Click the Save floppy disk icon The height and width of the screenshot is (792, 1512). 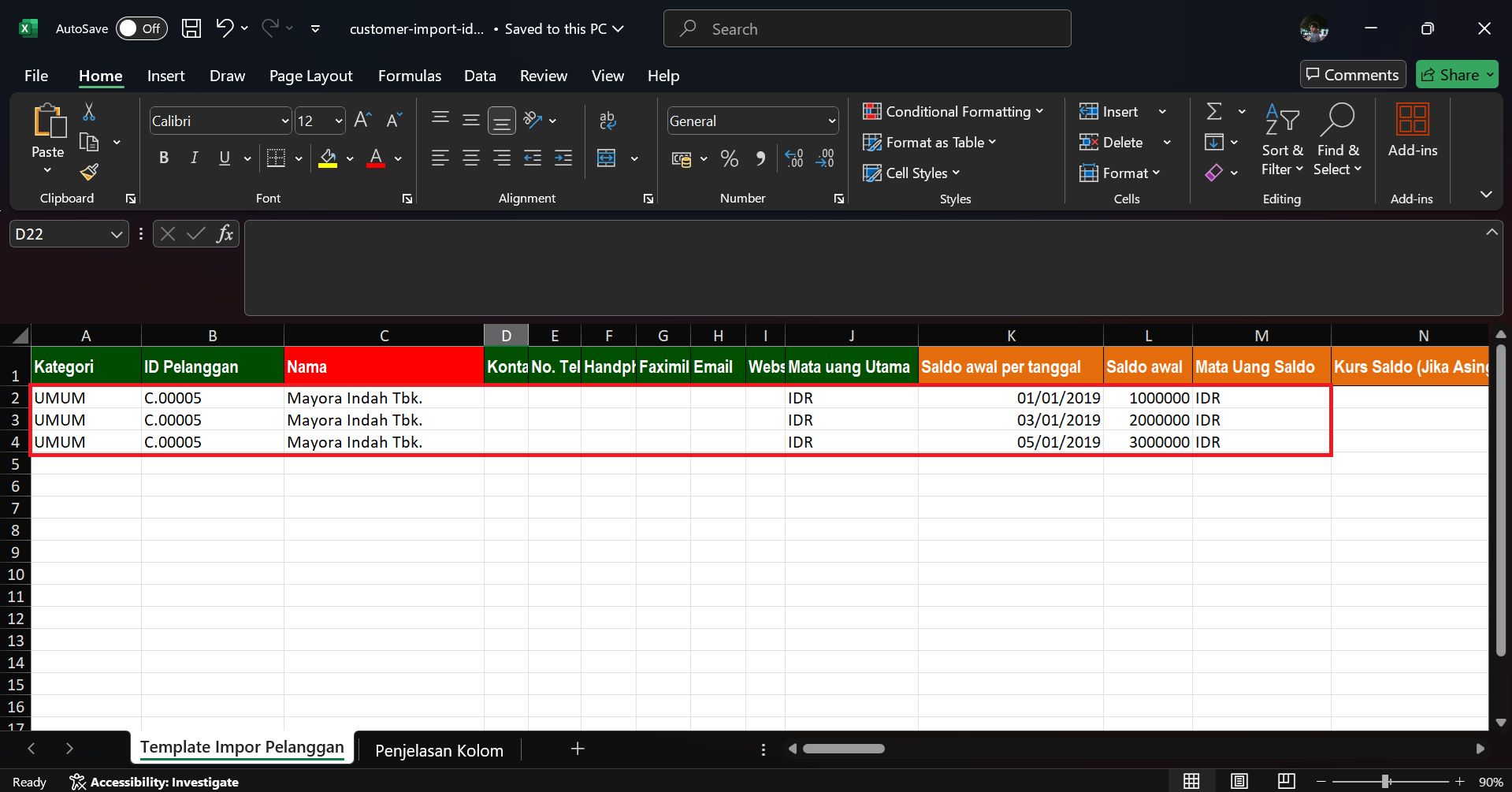[191, 29]
